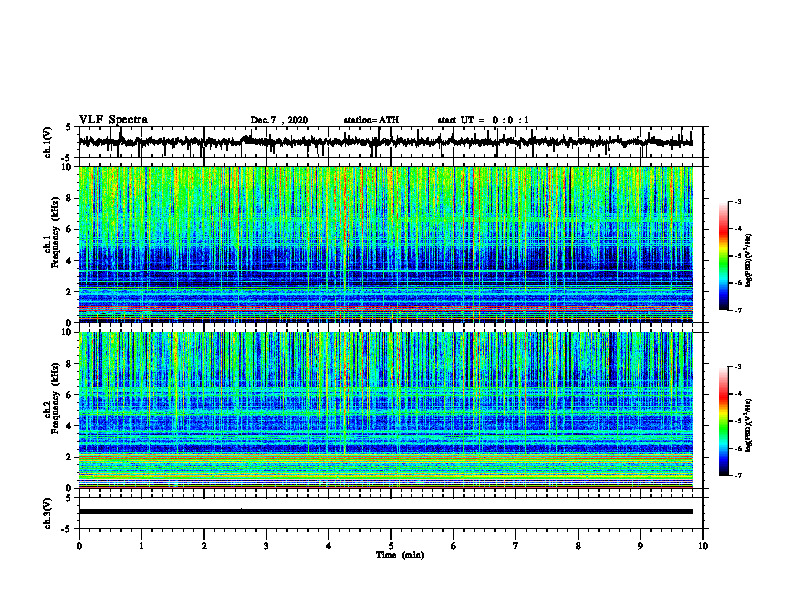Viewport: 792px width, 612px height.
Task: Click time axis tick label "1"
Action: click(141, 546)
